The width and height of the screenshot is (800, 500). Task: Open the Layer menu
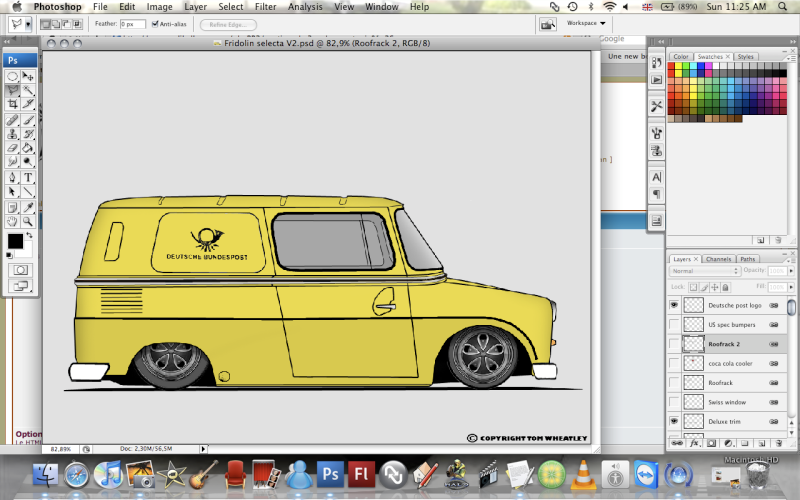[195, 7]
